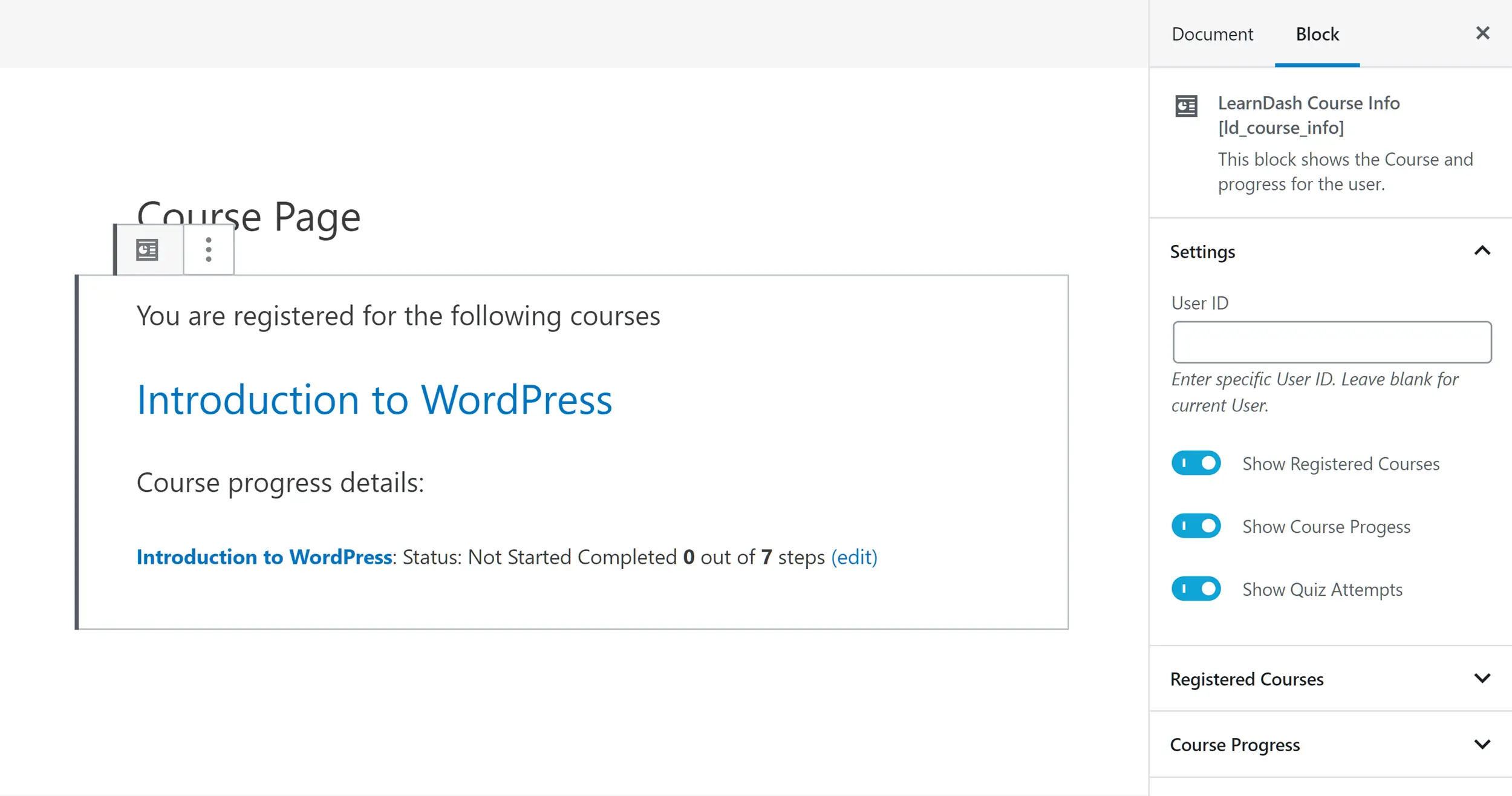Open the large Introduction to WordPress heading link

pyautogui.click(x=374, y=400)
